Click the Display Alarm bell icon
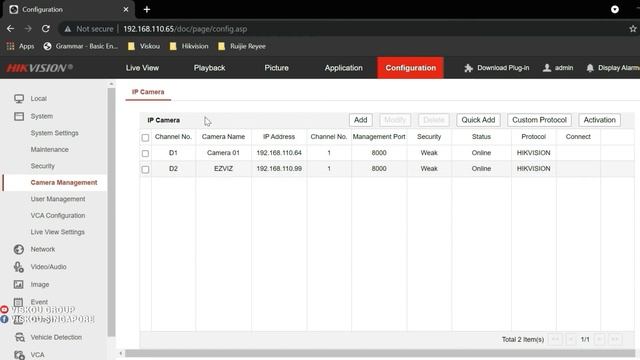The width and height of the screenshot is (640, 360). (590, 68)
